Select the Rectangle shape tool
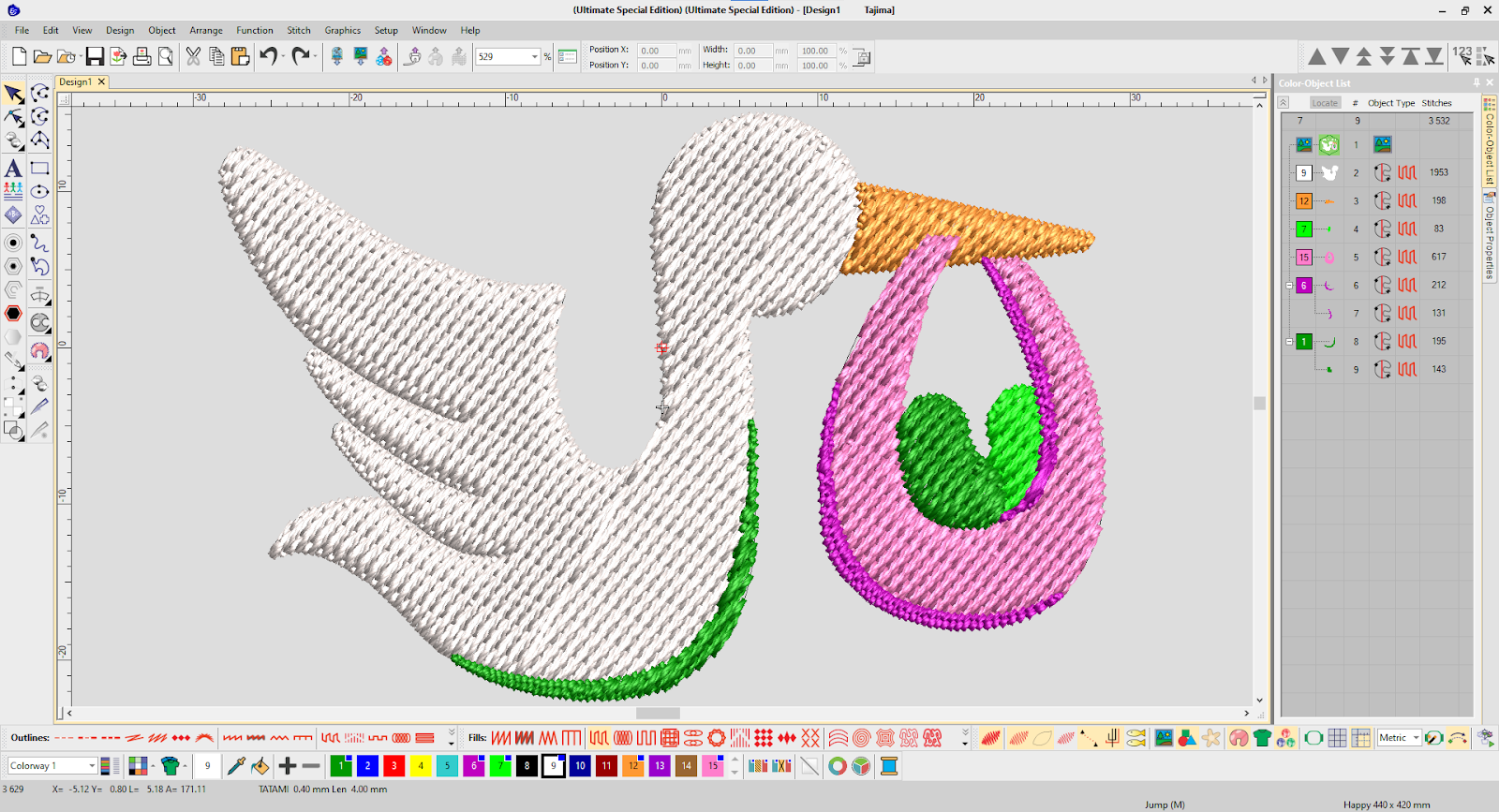1499x812 pixels. [x=39, y=169]
